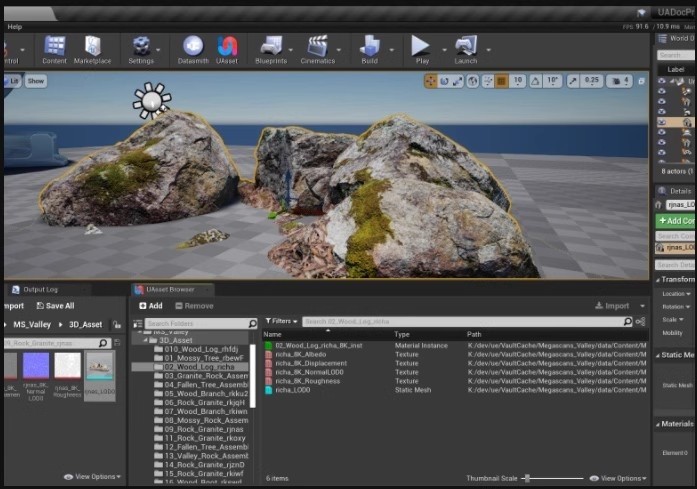The width and height of the screenshot is (697, 489).
Task: Open the Blueprints toolbar menu
Action: click(271, 50)
